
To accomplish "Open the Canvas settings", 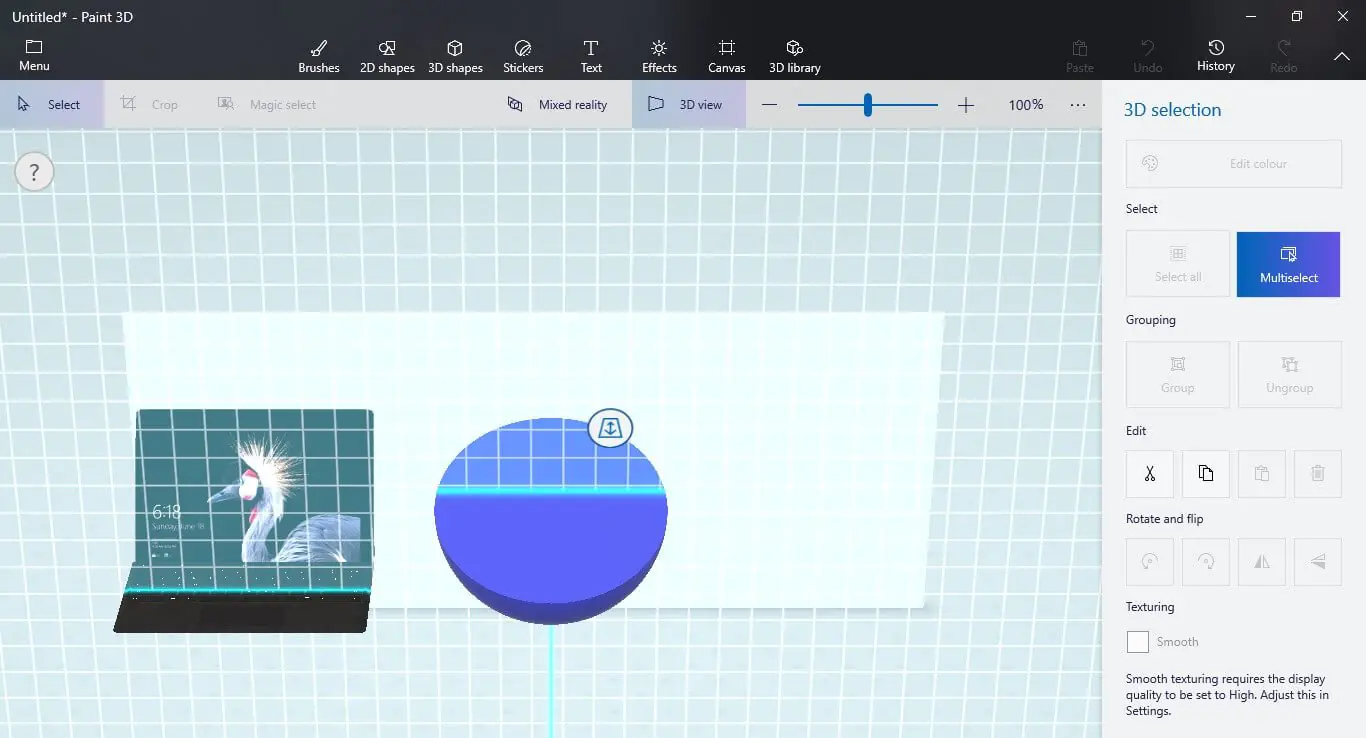I will (x=727, y=56).
